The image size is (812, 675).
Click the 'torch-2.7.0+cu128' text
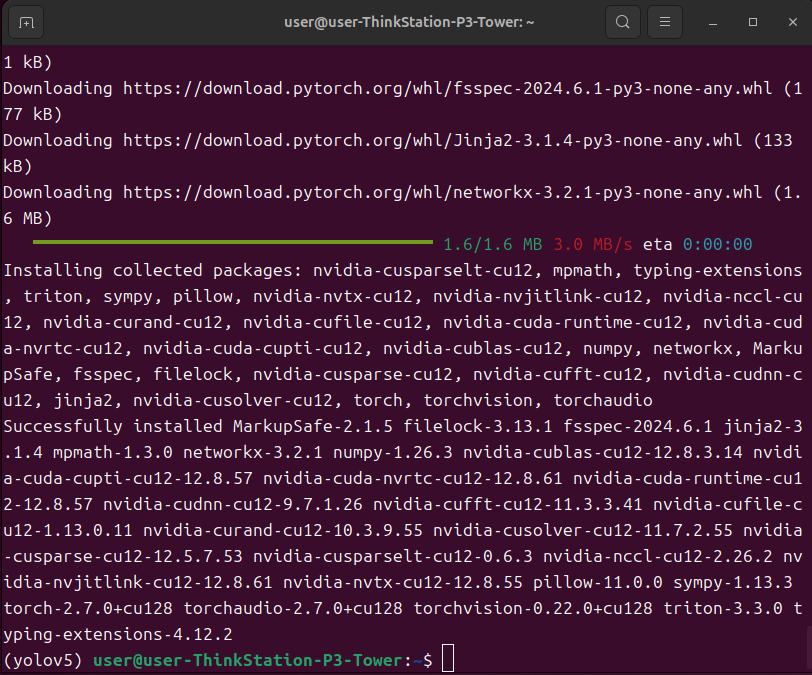88,608
